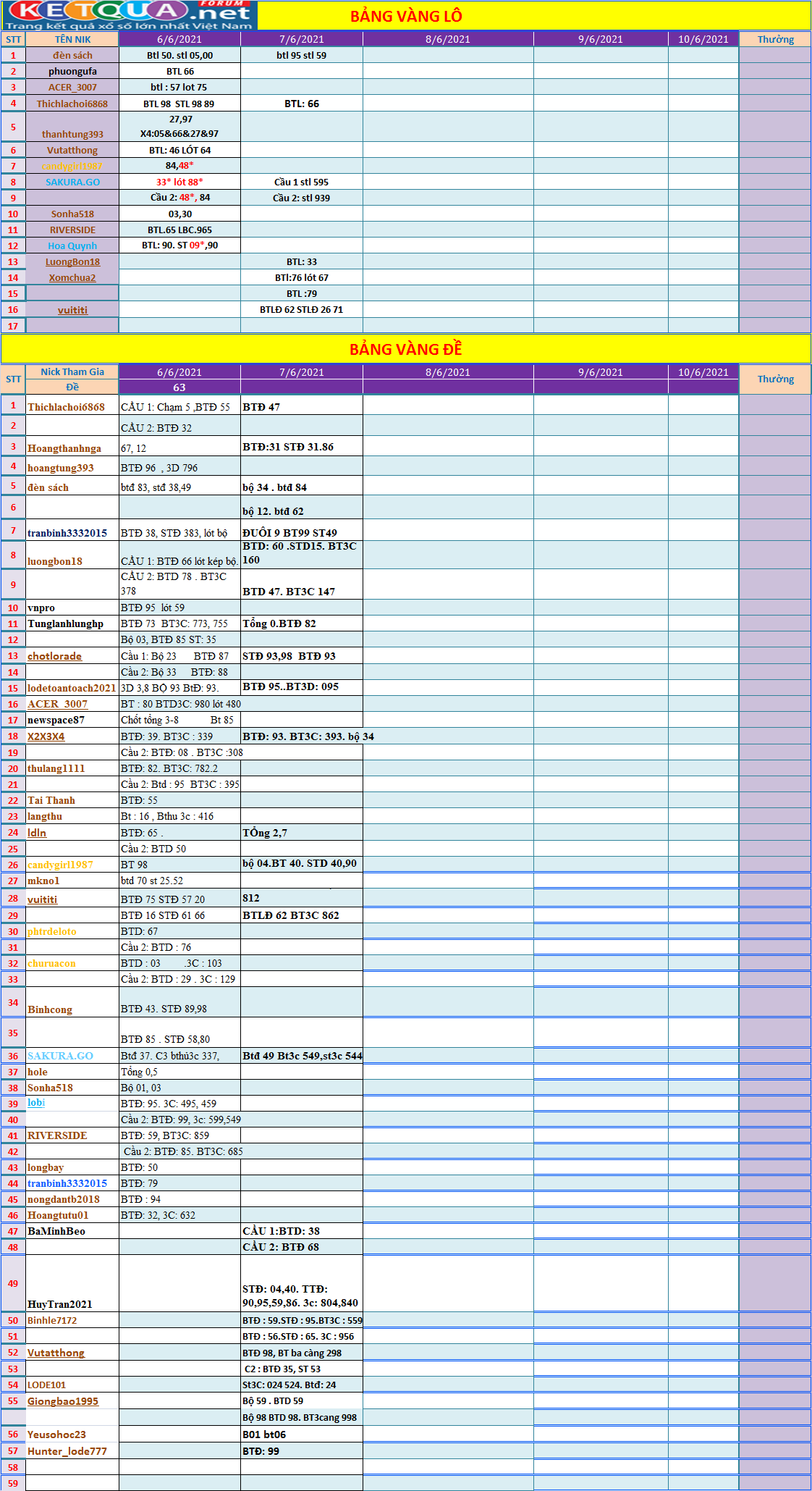Select the nick "LODE101"
Viewport: 812px width, 1491px height.
tap(47, 1385)
